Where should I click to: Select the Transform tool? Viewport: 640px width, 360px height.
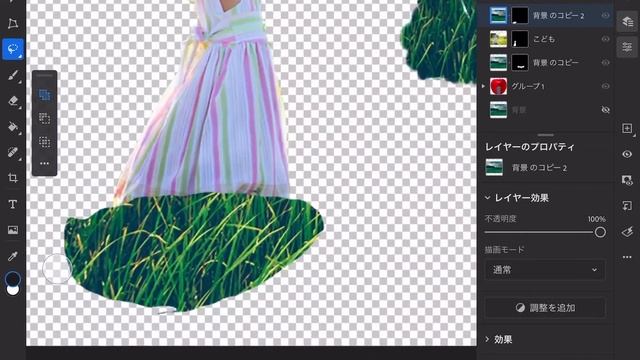pyautogui.click(x=13, y=24)
